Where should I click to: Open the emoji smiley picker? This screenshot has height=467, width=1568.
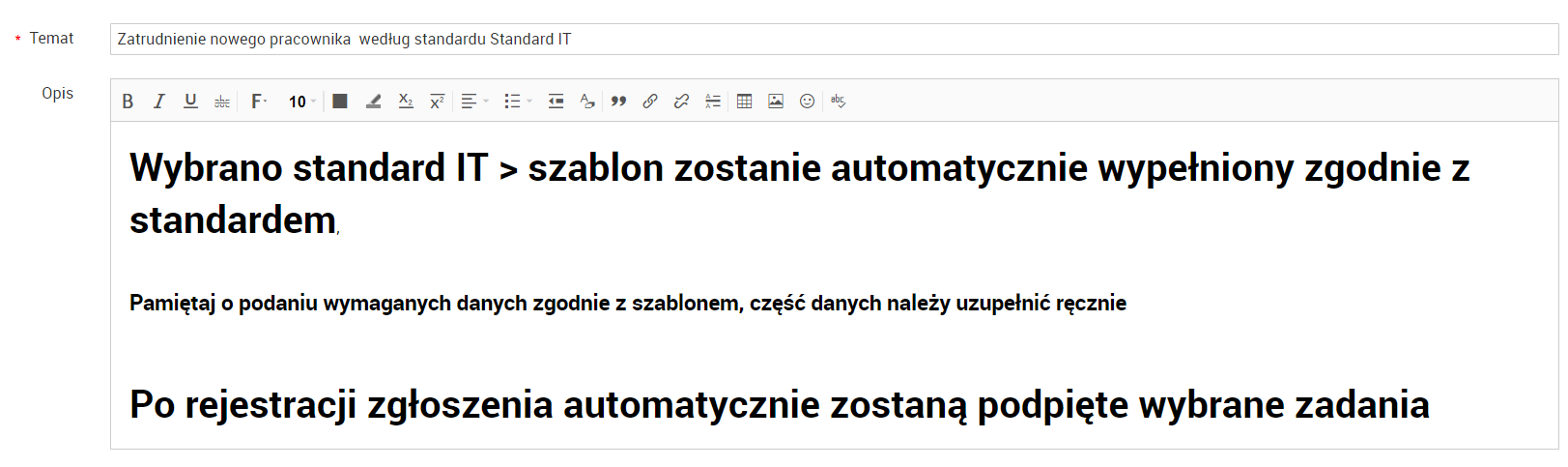point(808,102)
